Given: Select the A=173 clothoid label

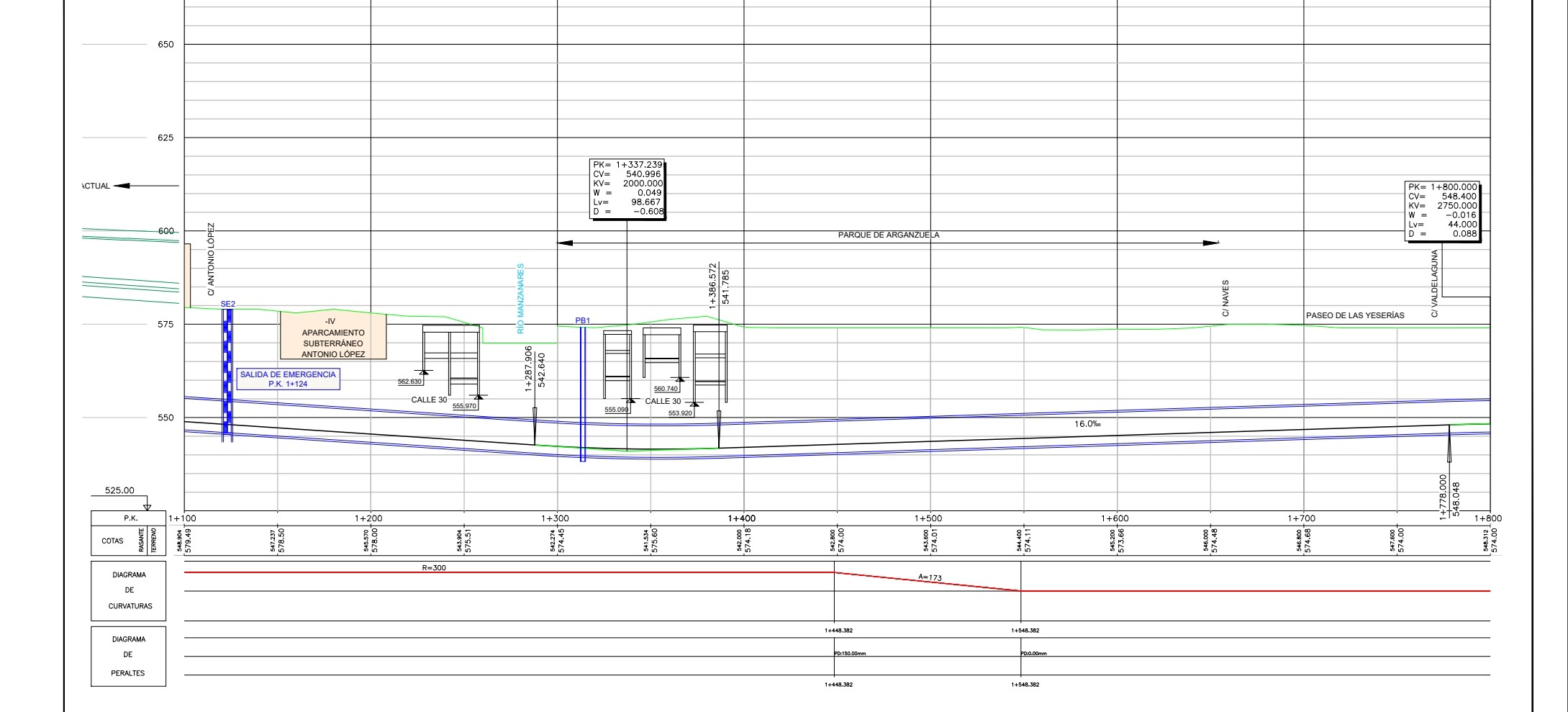Looking at the screenshot, I should pos(930,577).
